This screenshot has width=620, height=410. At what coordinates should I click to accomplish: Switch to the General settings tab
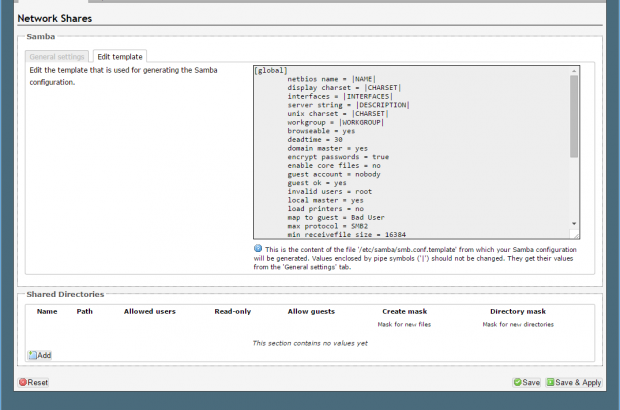point(57,57)
